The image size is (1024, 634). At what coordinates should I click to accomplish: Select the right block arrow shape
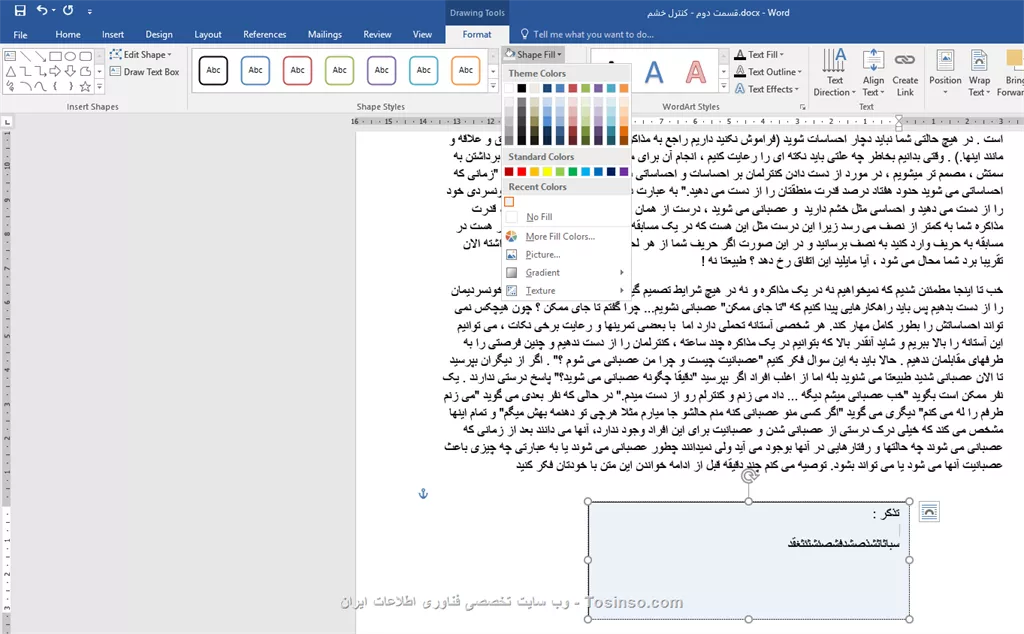click(56, 71)
